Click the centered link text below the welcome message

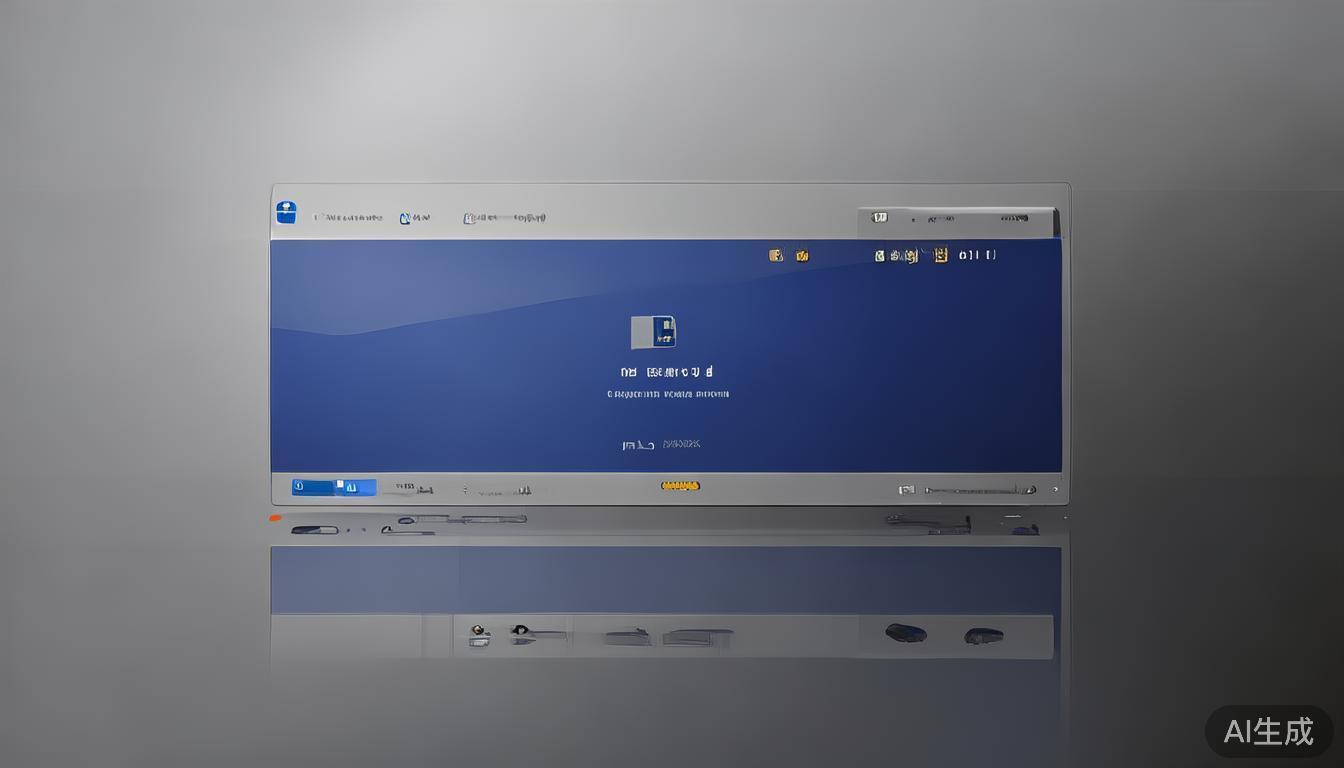pyautogui.click(x=660, y=443)
